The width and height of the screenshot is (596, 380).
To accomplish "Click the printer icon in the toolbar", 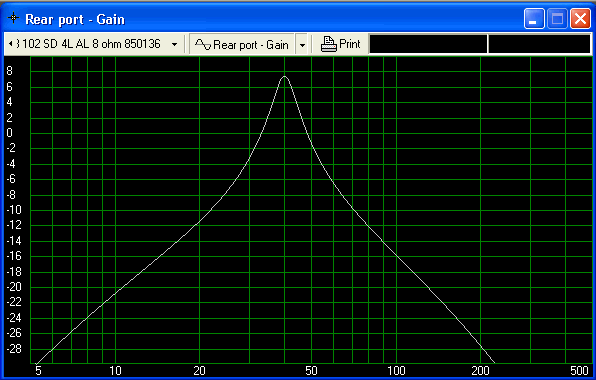I will (x=328, y=44).
